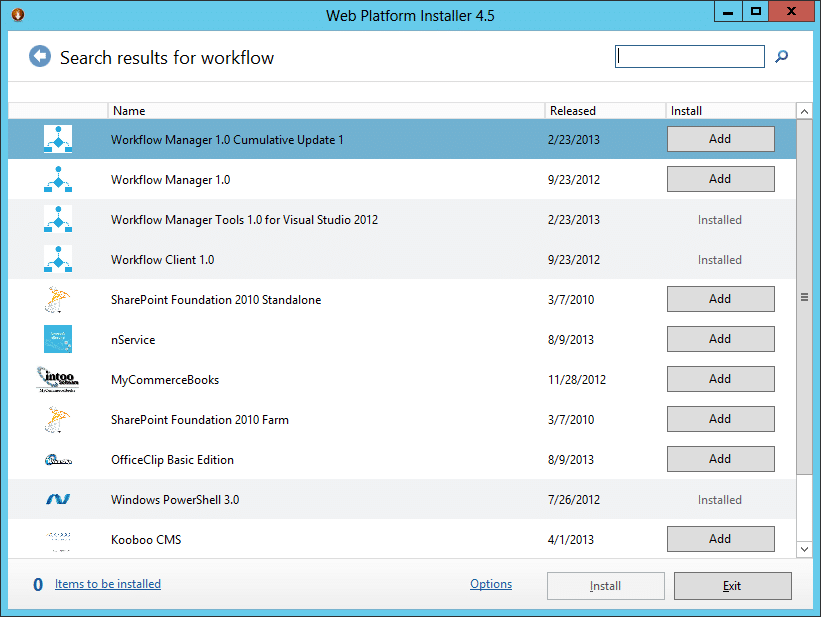Viewport: 821px width, 617px height.
Task: Click the Web Platform Installer title bar icon
Action: point(18,14)
